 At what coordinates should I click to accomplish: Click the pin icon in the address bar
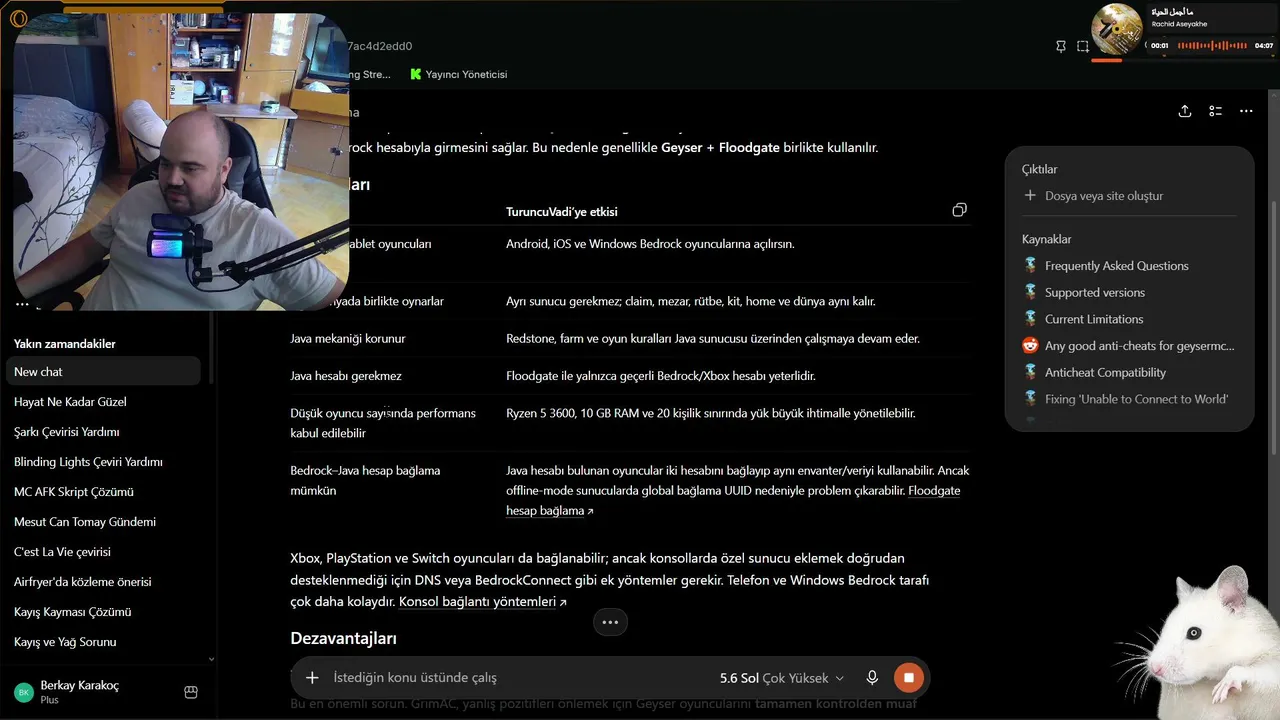(1061, 46)
